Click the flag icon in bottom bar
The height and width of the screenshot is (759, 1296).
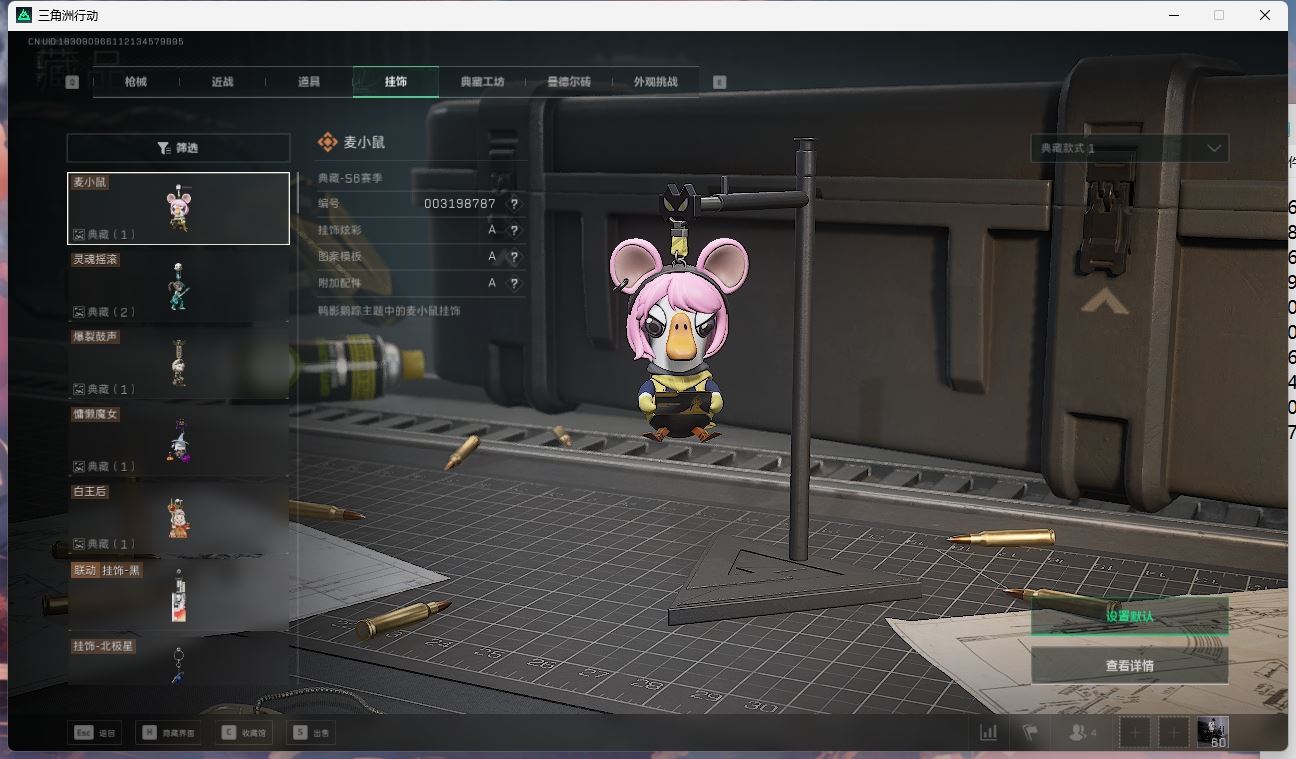1030,733
